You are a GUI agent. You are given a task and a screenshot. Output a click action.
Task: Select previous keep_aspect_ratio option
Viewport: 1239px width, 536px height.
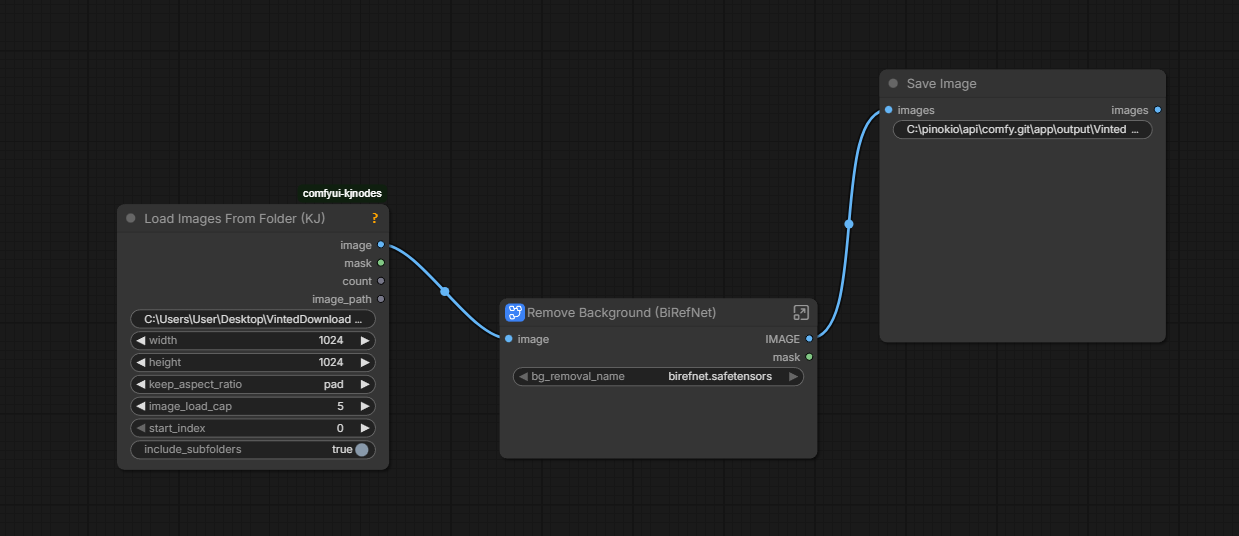140,384
